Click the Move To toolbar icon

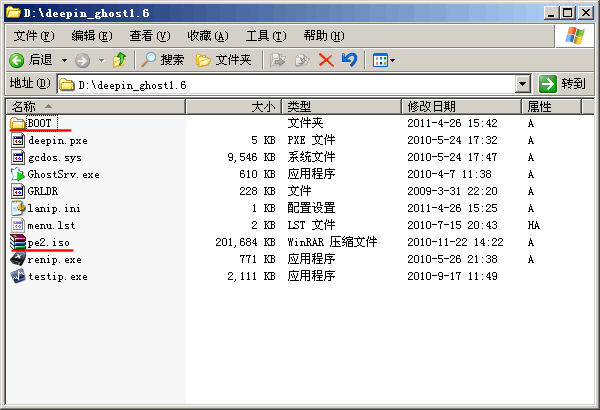tap(278, 60)
